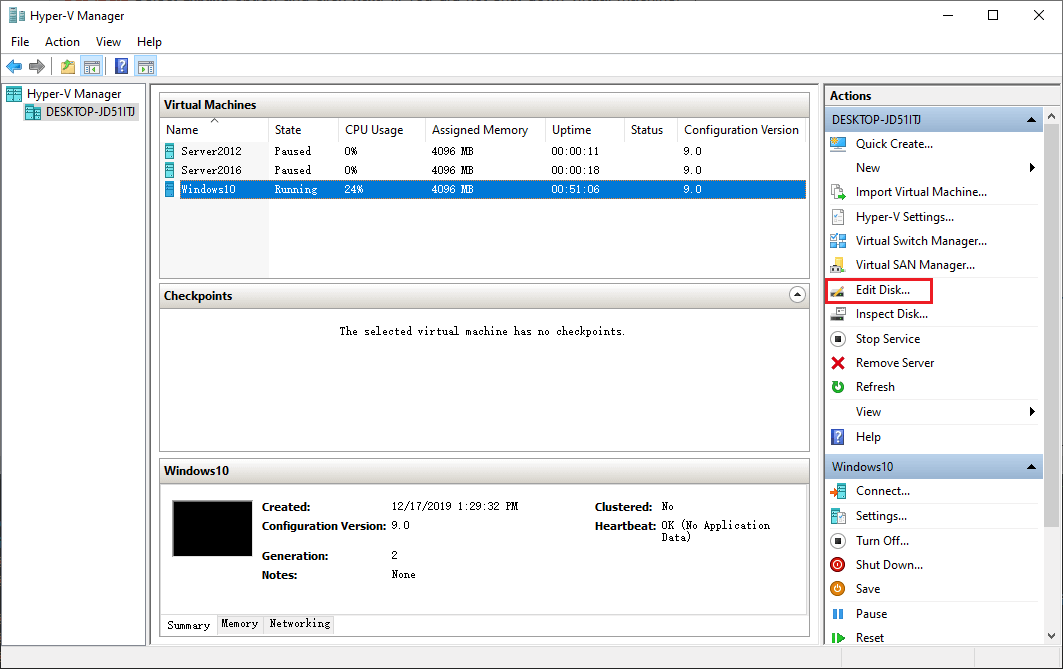Click Edit Disk... action
The image size is (1063, 669).
(x=882, y=290)
